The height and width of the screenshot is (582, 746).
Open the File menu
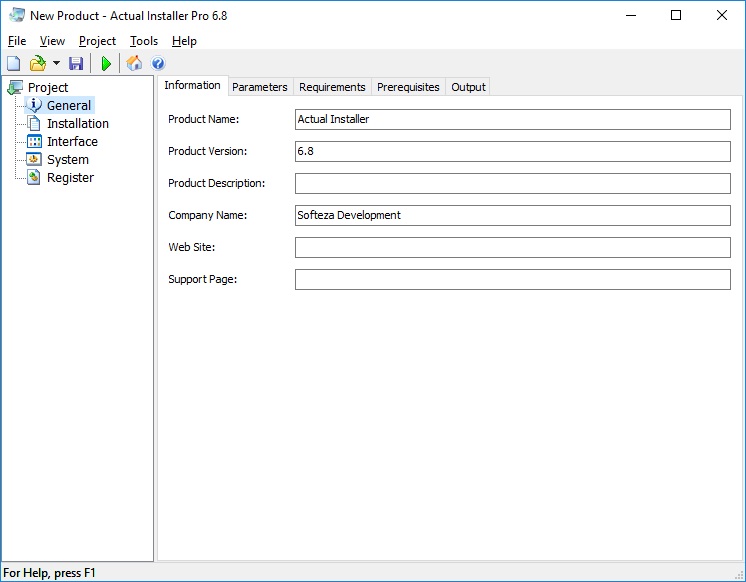tap(17, 41)
